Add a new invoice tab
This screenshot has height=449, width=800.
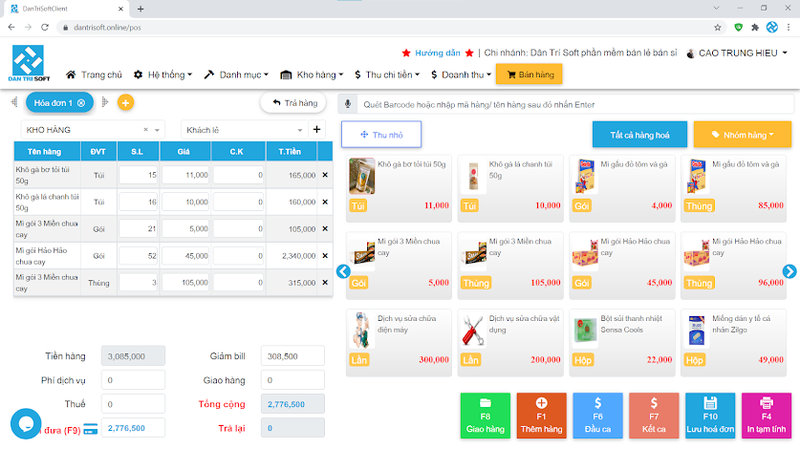[x=126, y=103]
